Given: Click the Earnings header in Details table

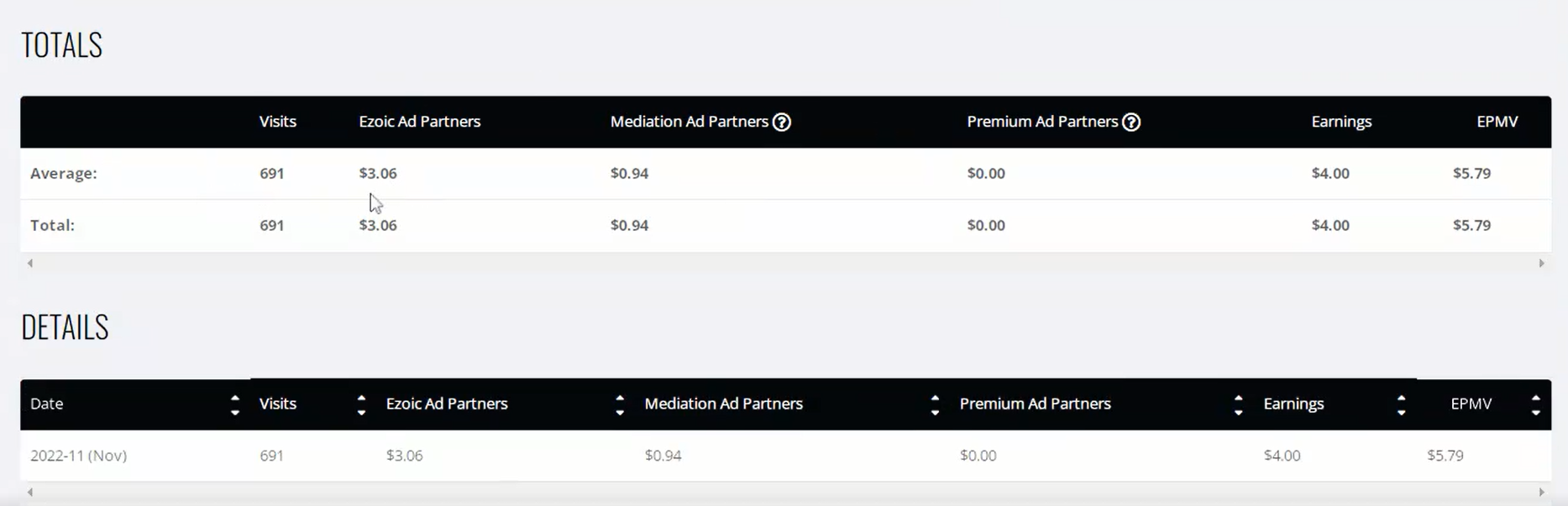Looking at the screenshot, I should coord(1293,404).
